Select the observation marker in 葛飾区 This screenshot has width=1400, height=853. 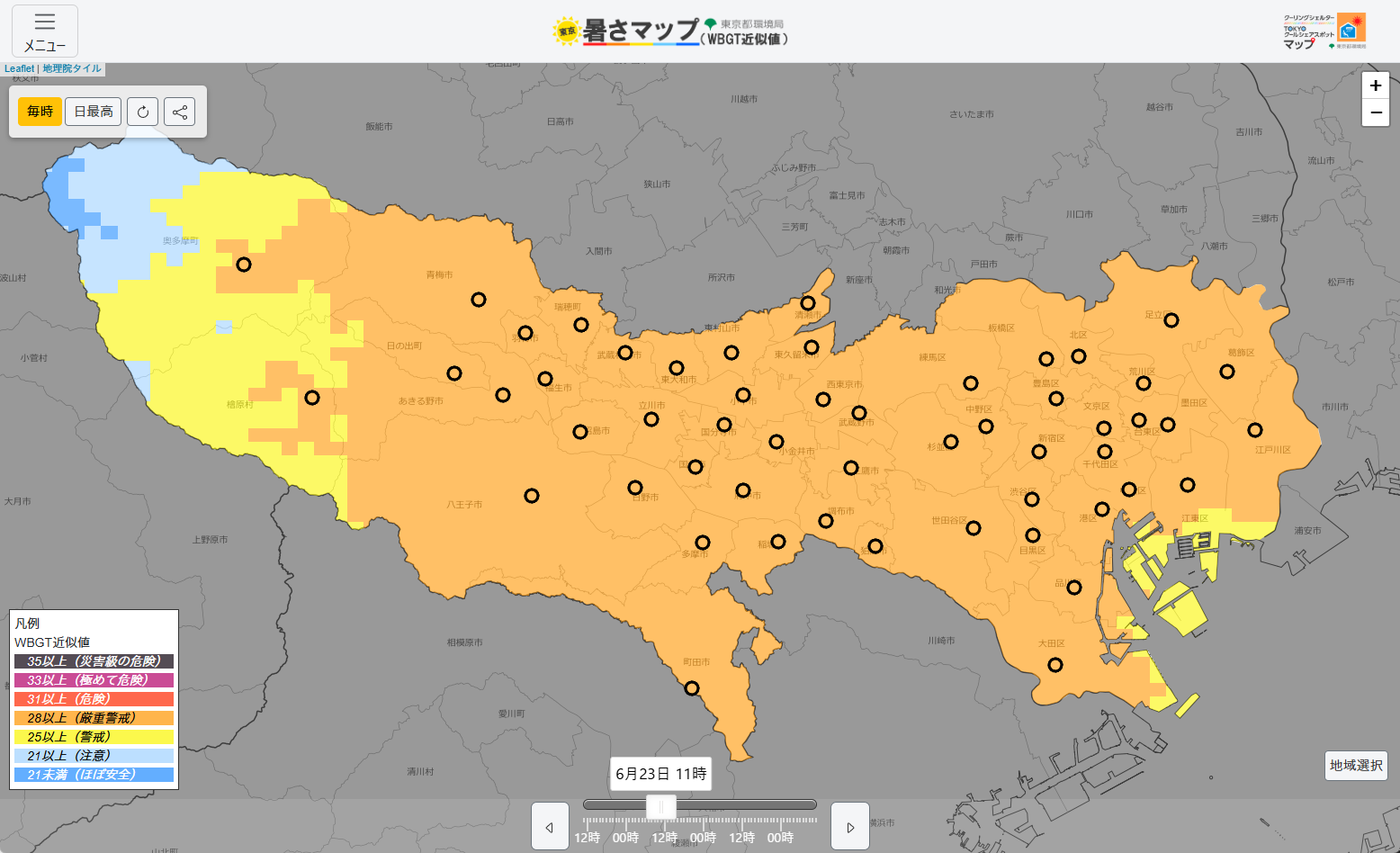click(1227, 372)
